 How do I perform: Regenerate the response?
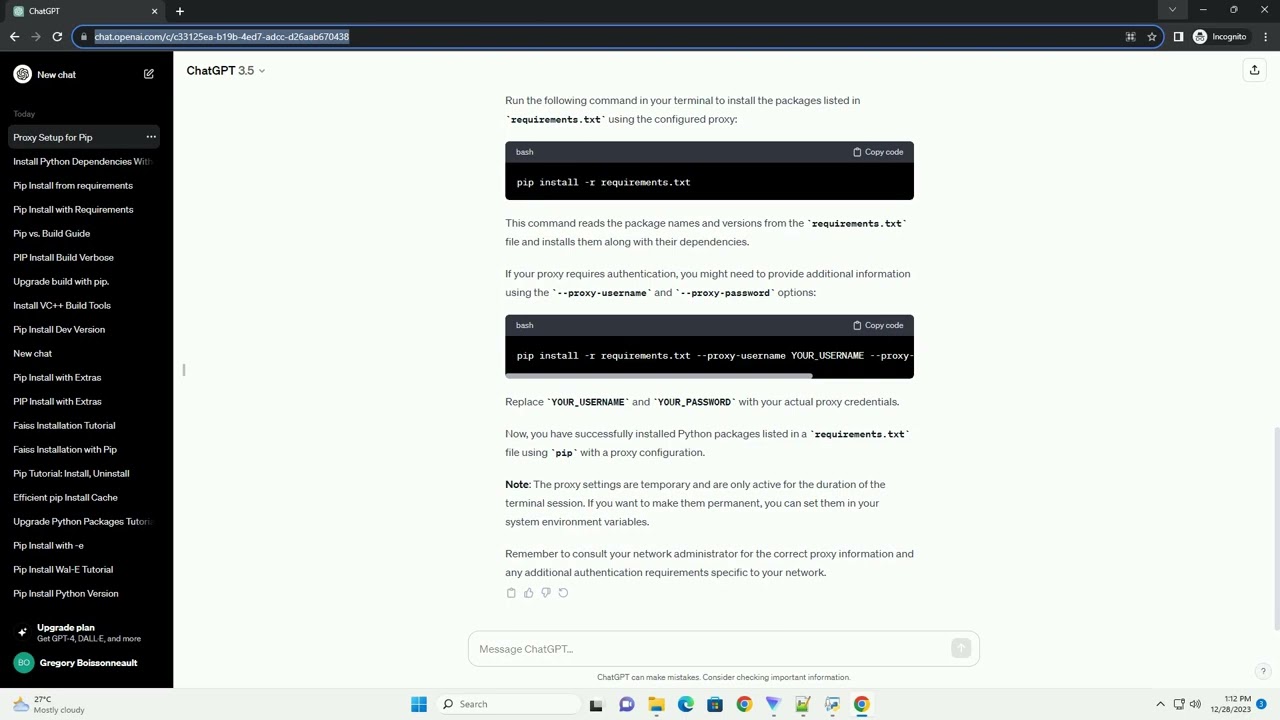tap(563, 593)
